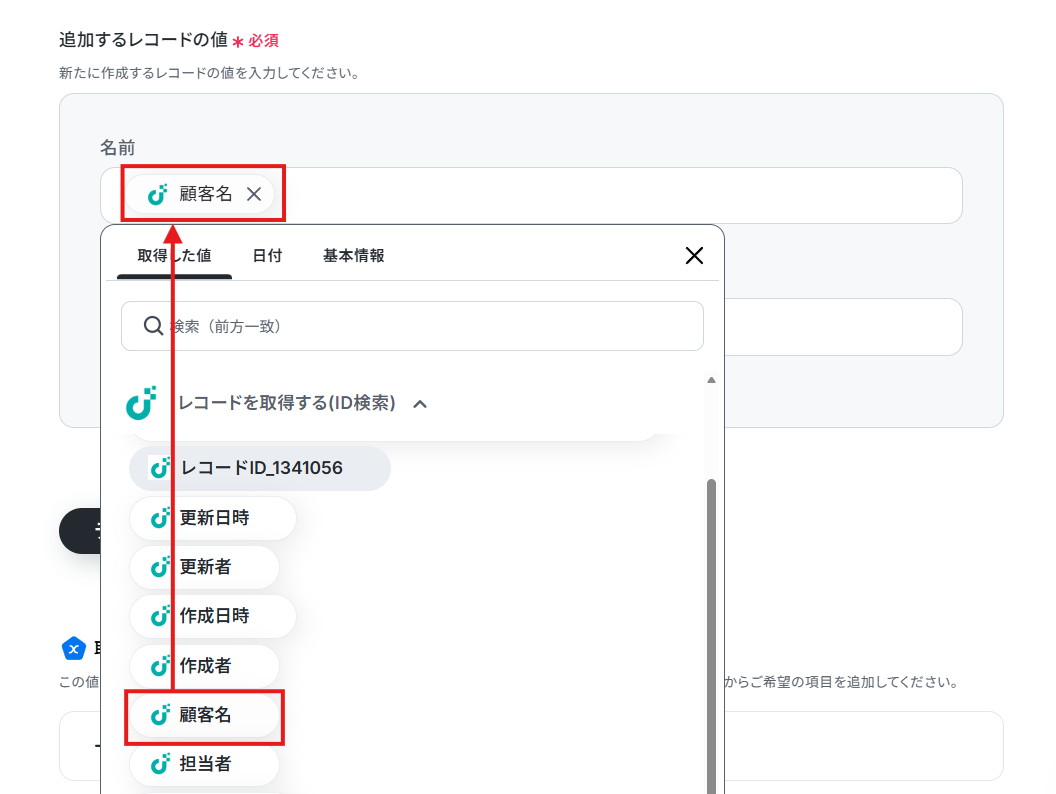Image resolution: width=1056 pixels, height=794 pixels.
Task: Remove the 顧客名 tag with its X icon
Action: coord(254,194)
